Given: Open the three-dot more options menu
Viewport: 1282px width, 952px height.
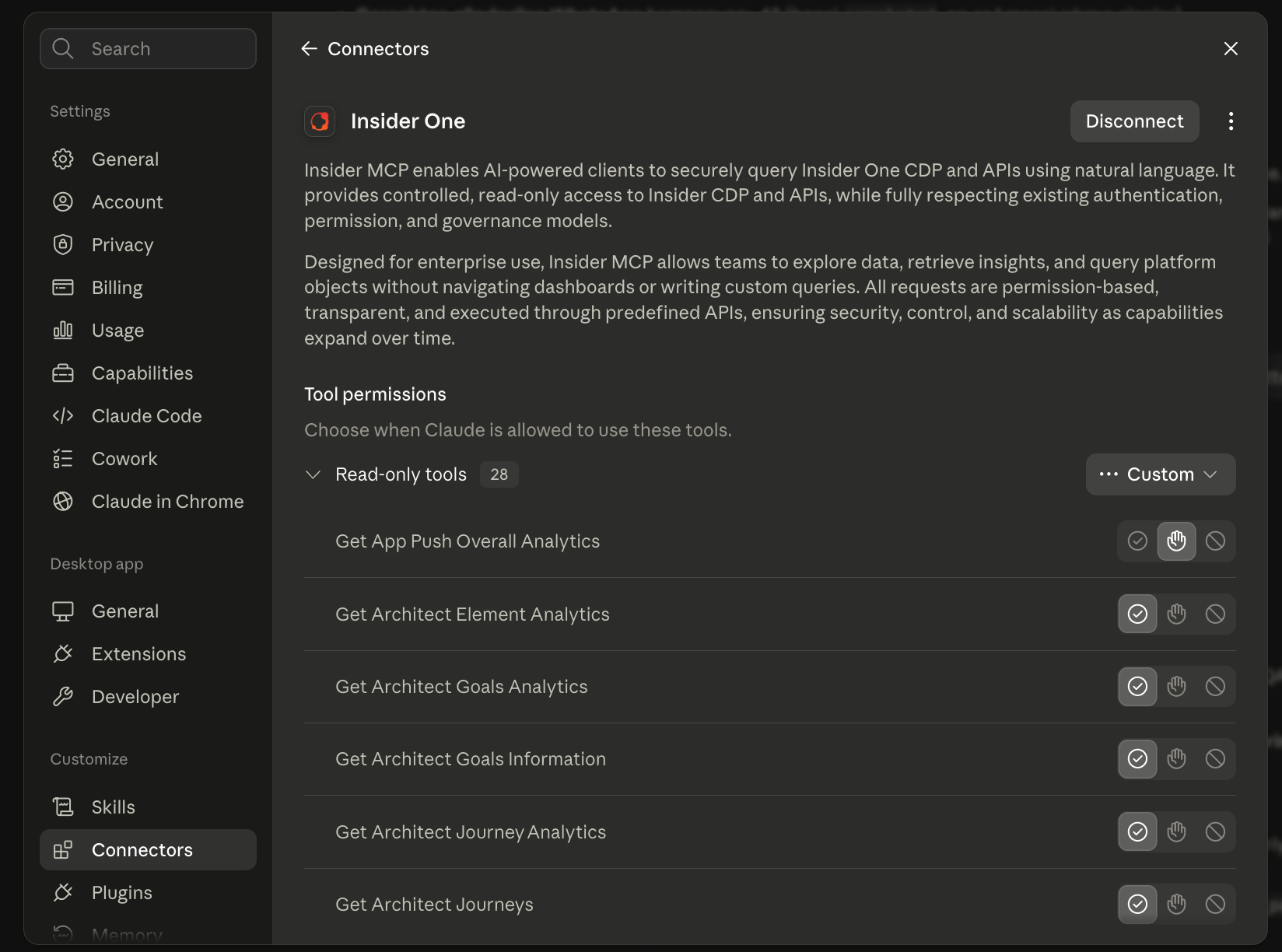Looking at the screenshot, I should tap(1231, 121).
